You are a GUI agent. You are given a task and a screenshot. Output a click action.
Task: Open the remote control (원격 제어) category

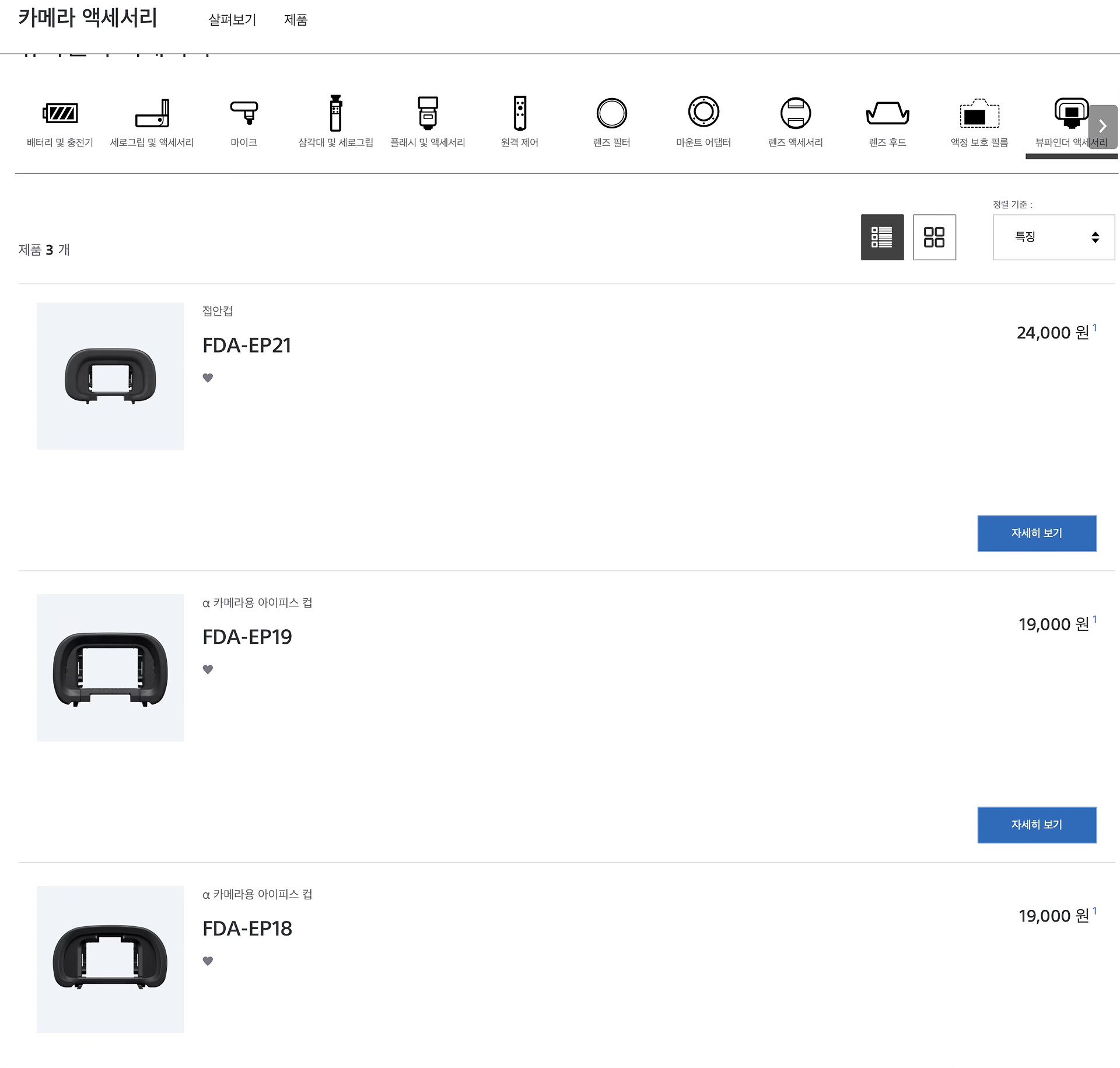[520, 114]
